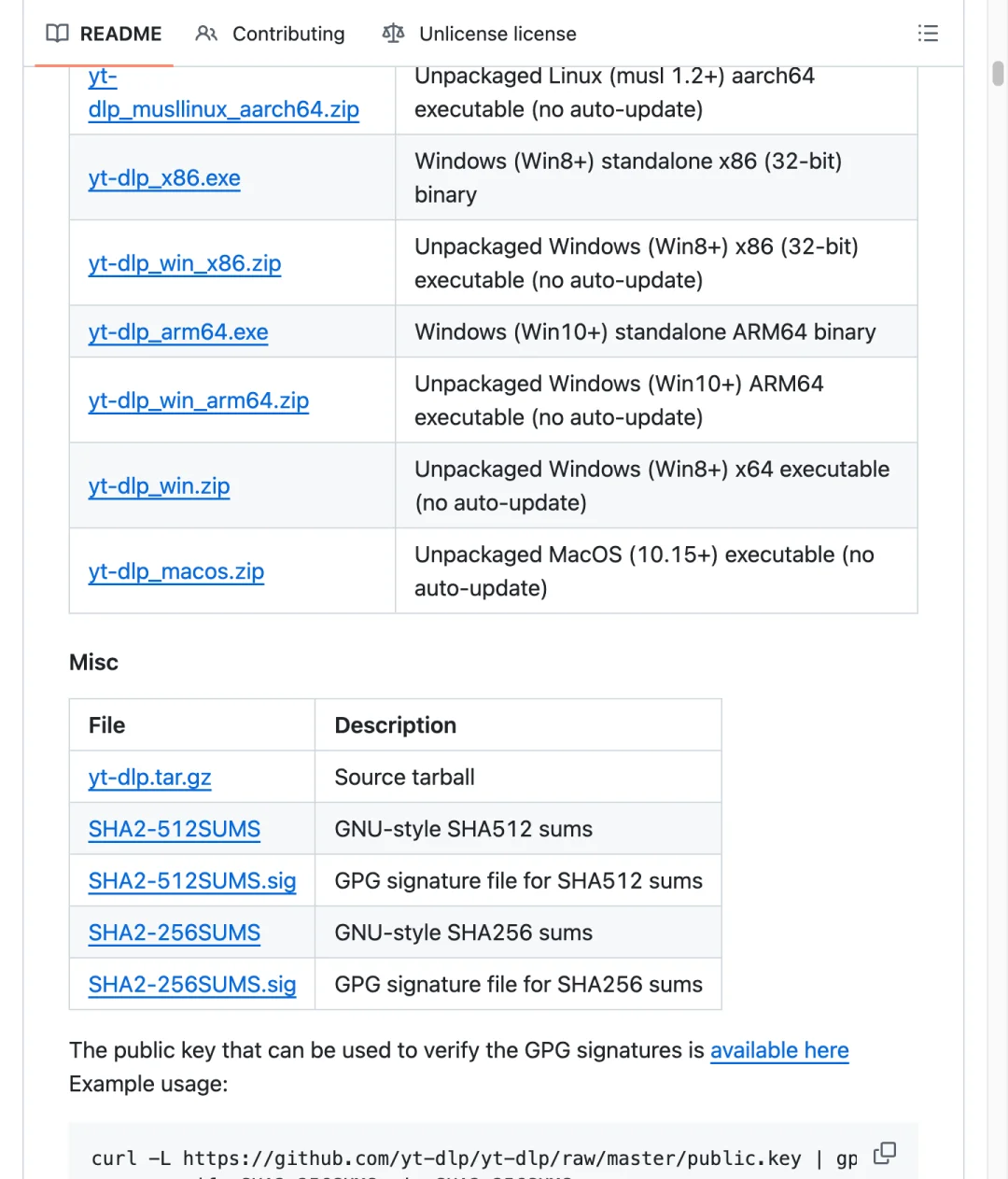1008x1179 pixels.
Task: Click the Contributing people icon
Action: (206, 34)
